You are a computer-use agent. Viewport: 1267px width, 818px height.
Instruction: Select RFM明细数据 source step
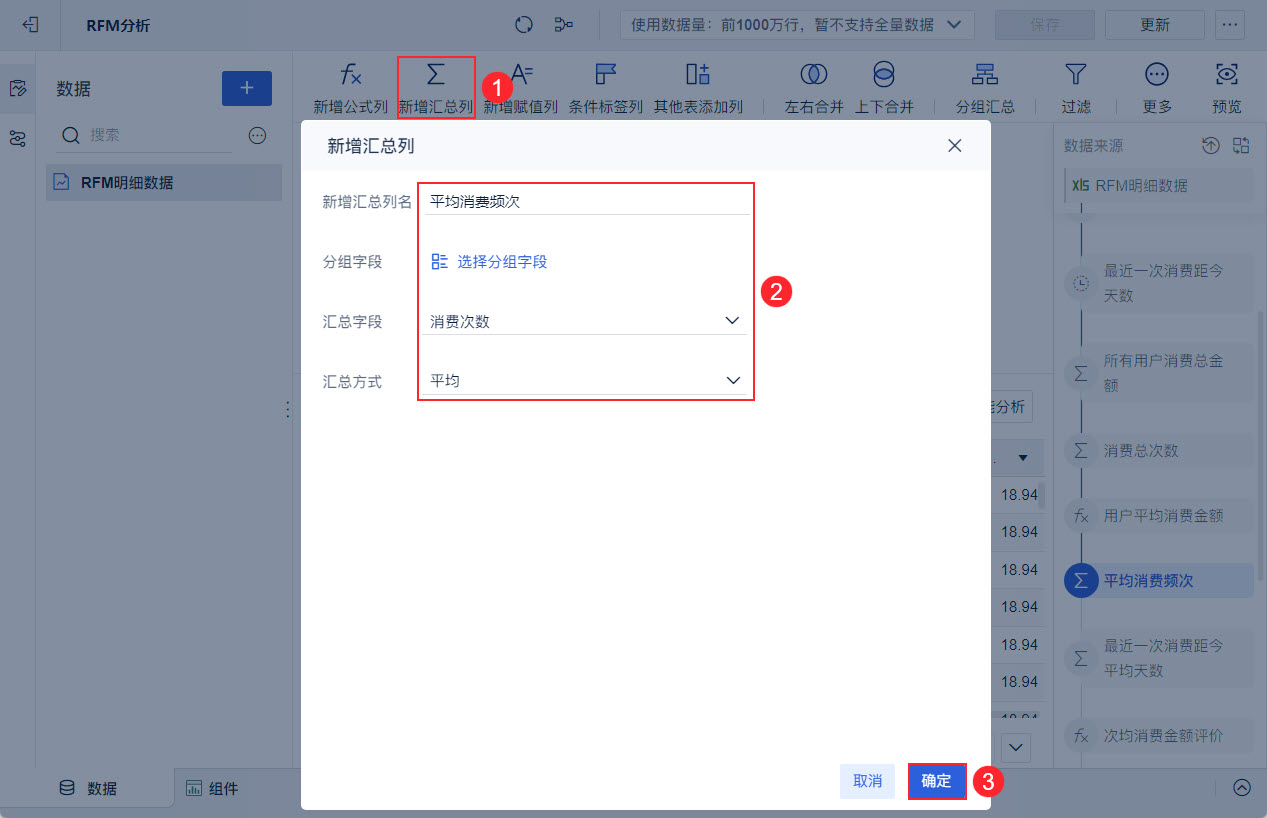1157,185
